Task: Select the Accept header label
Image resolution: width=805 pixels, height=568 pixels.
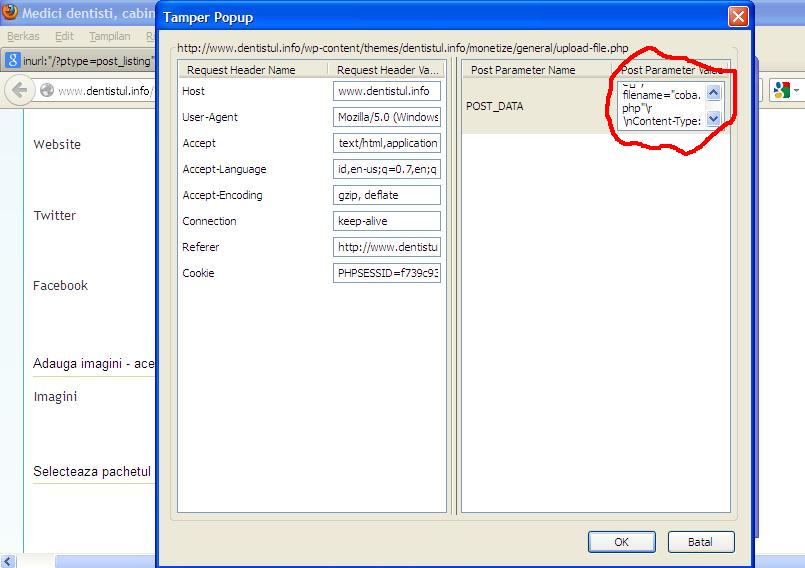Action: pos(199,143)
